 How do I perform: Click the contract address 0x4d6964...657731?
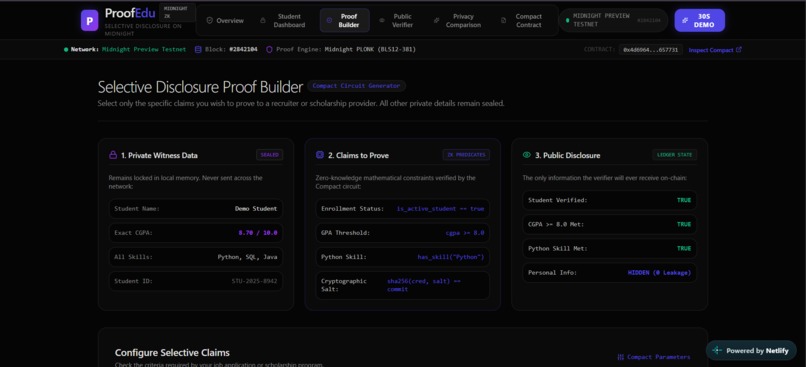pyautogui.click(x=651, y=50)
